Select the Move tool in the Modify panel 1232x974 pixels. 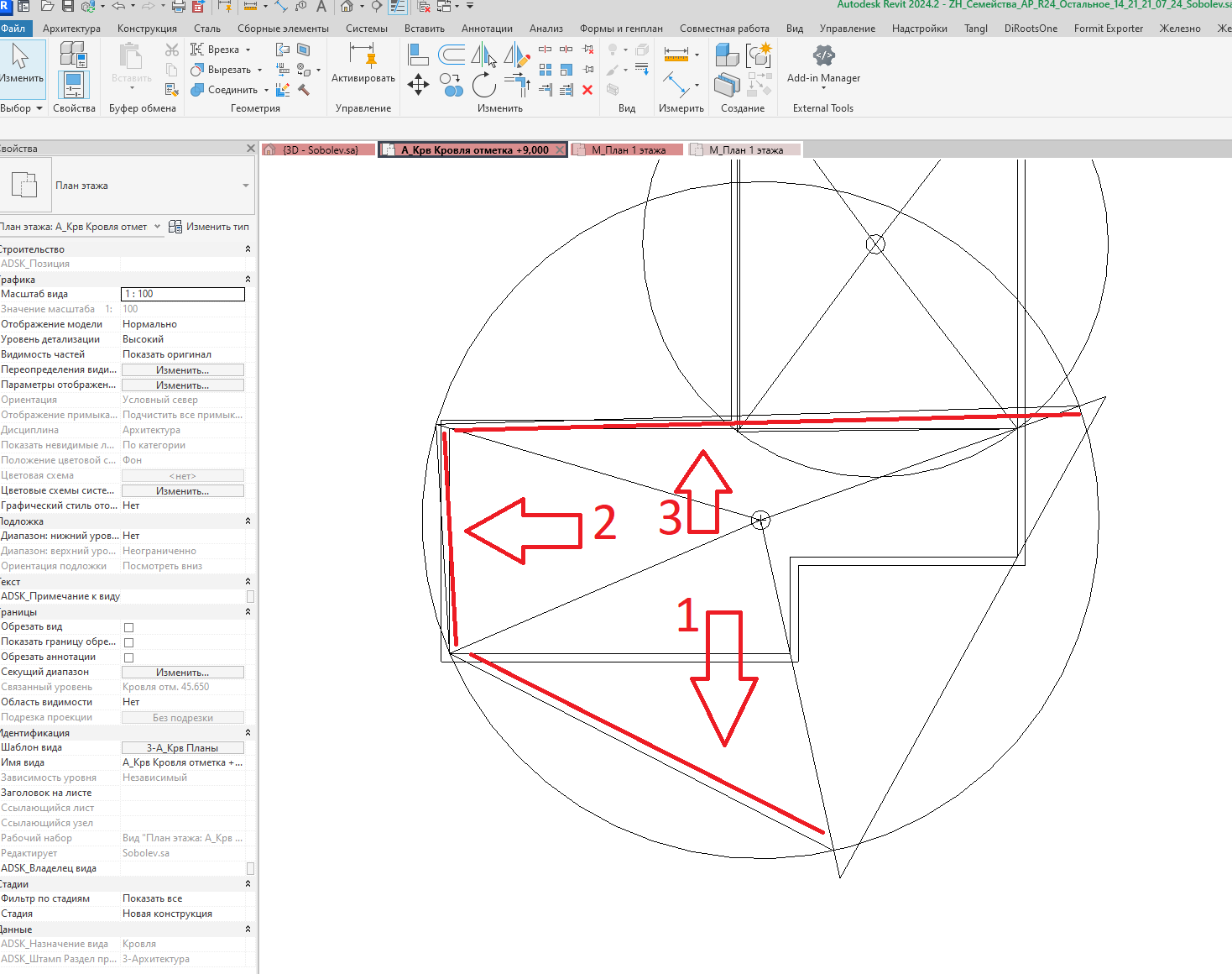(418, 84)
